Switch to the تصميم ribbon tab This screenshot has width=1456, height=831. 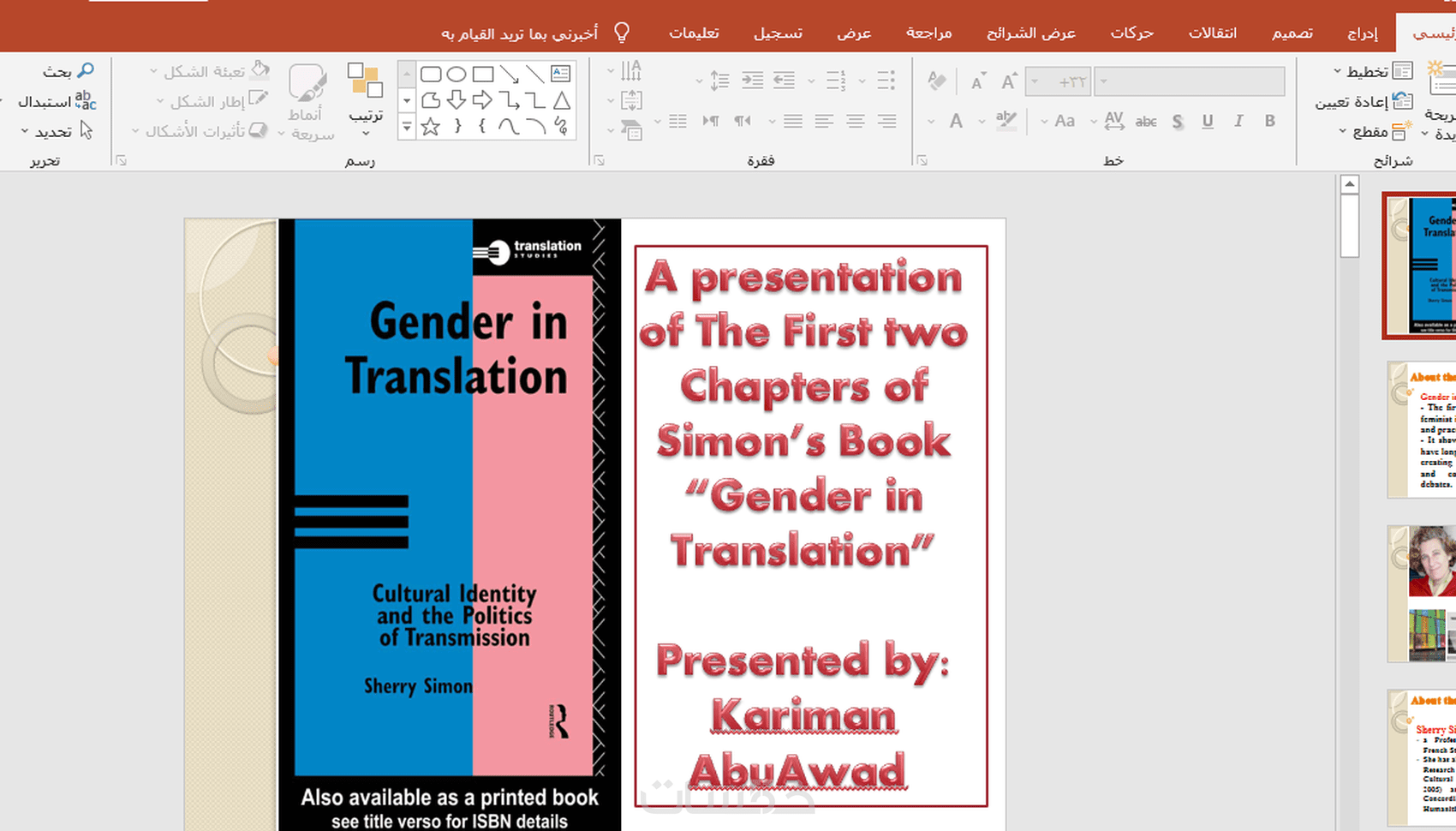click(x=1292, y=33)
